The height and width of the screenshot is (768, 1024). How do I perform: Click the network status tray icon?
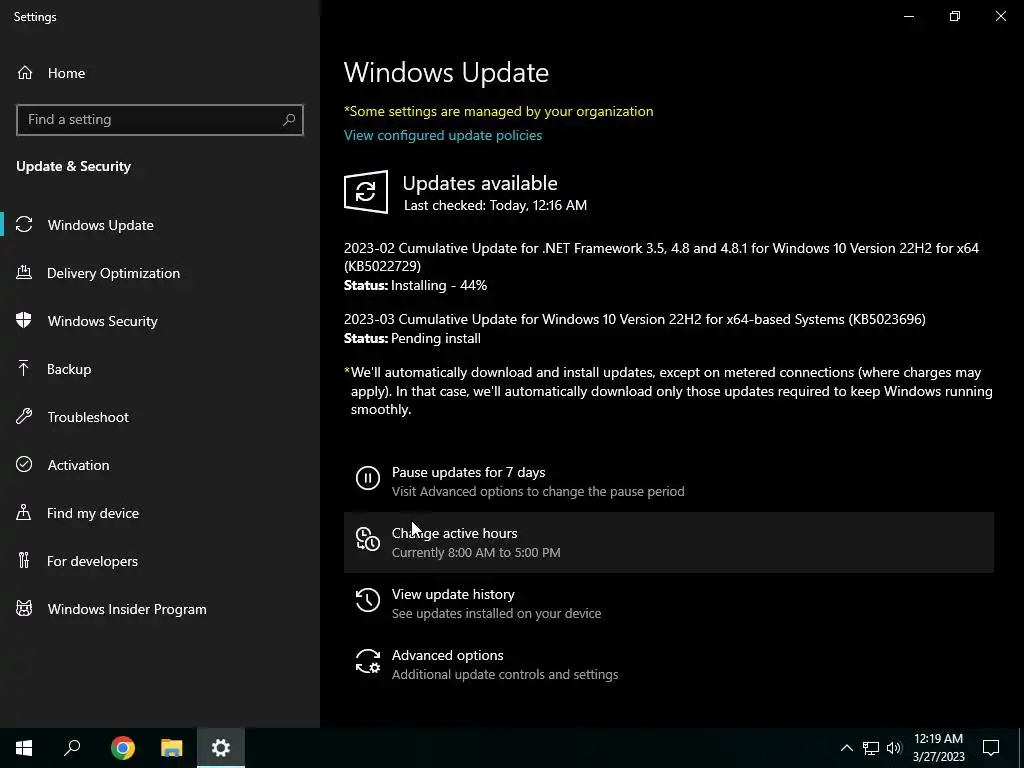point(871,748)
